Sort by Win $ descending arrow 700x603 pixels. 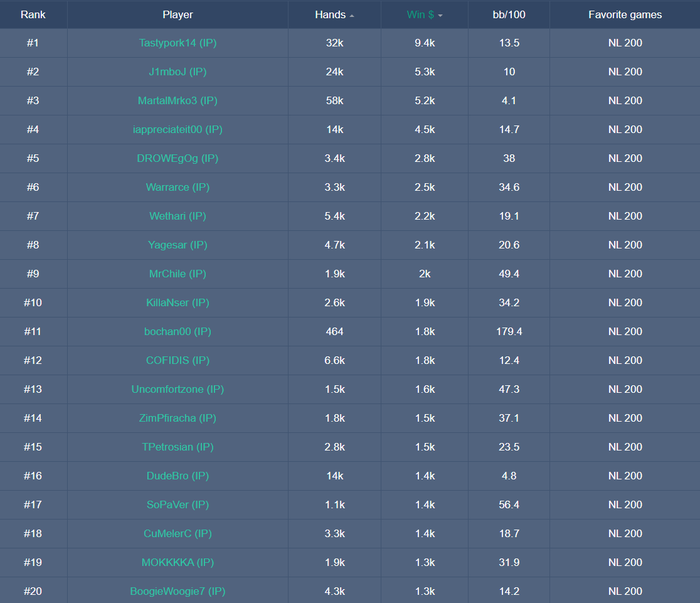[x=440, y=16]
